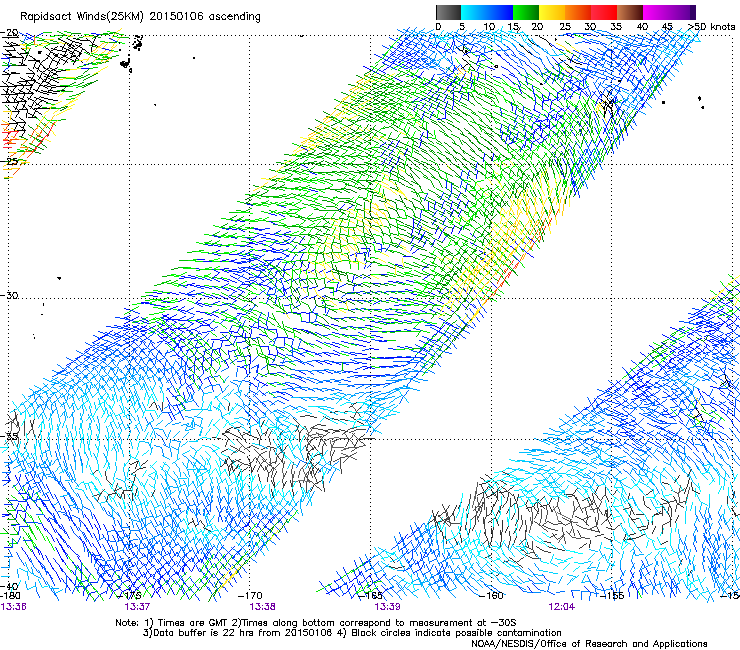Click the purple time stamp '13:36'
This screenshot has height=650, width=740.
pyautogui.click(x=13, y=607)
